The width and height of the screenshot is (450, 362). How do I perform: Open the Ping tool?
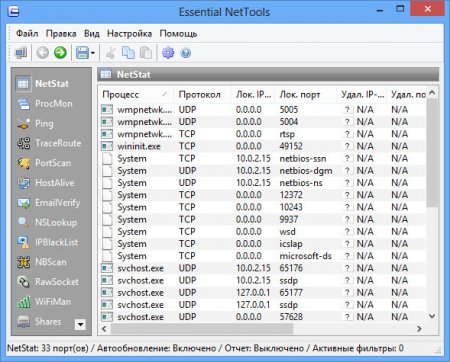(35, 124)
